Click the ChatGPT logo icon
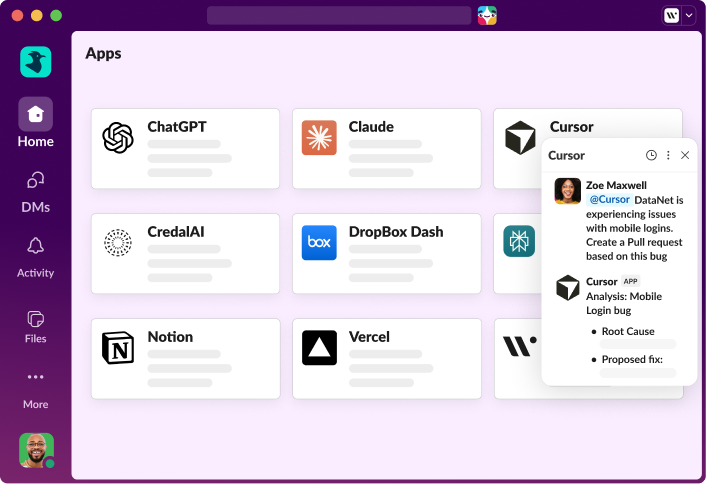 118,138
